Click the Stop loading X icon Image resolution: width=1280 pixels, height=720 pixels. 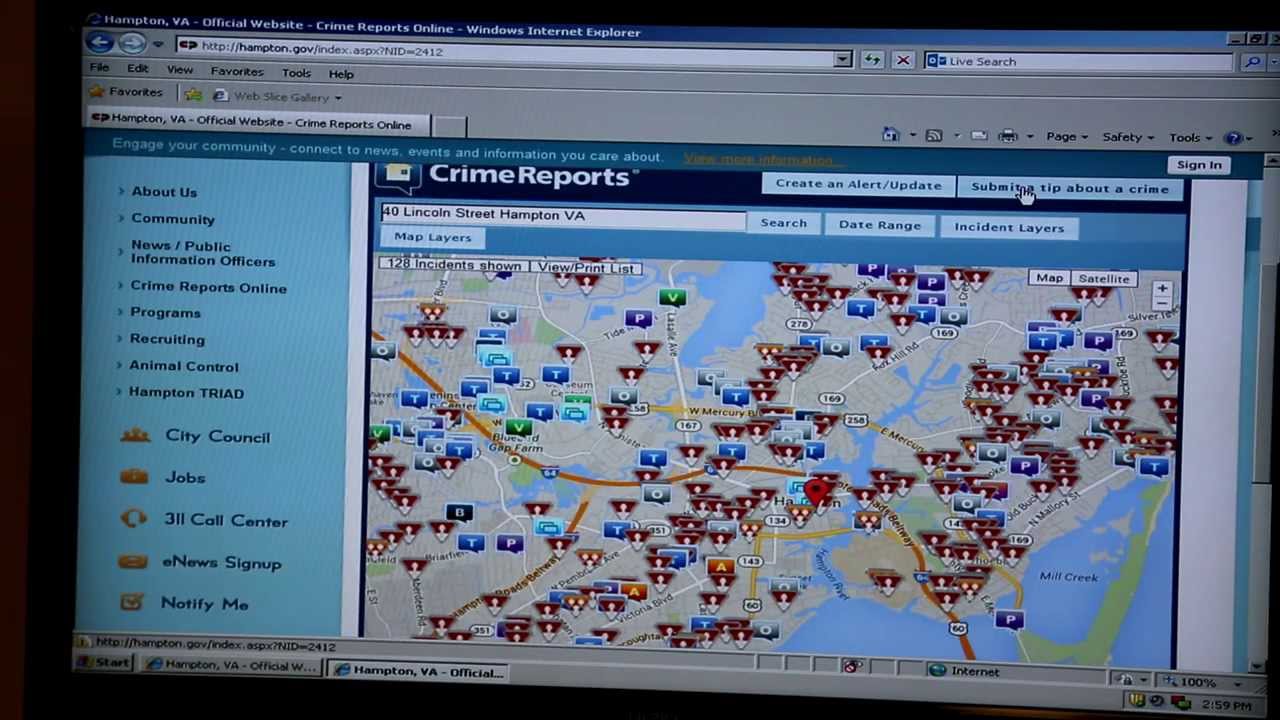903,61
